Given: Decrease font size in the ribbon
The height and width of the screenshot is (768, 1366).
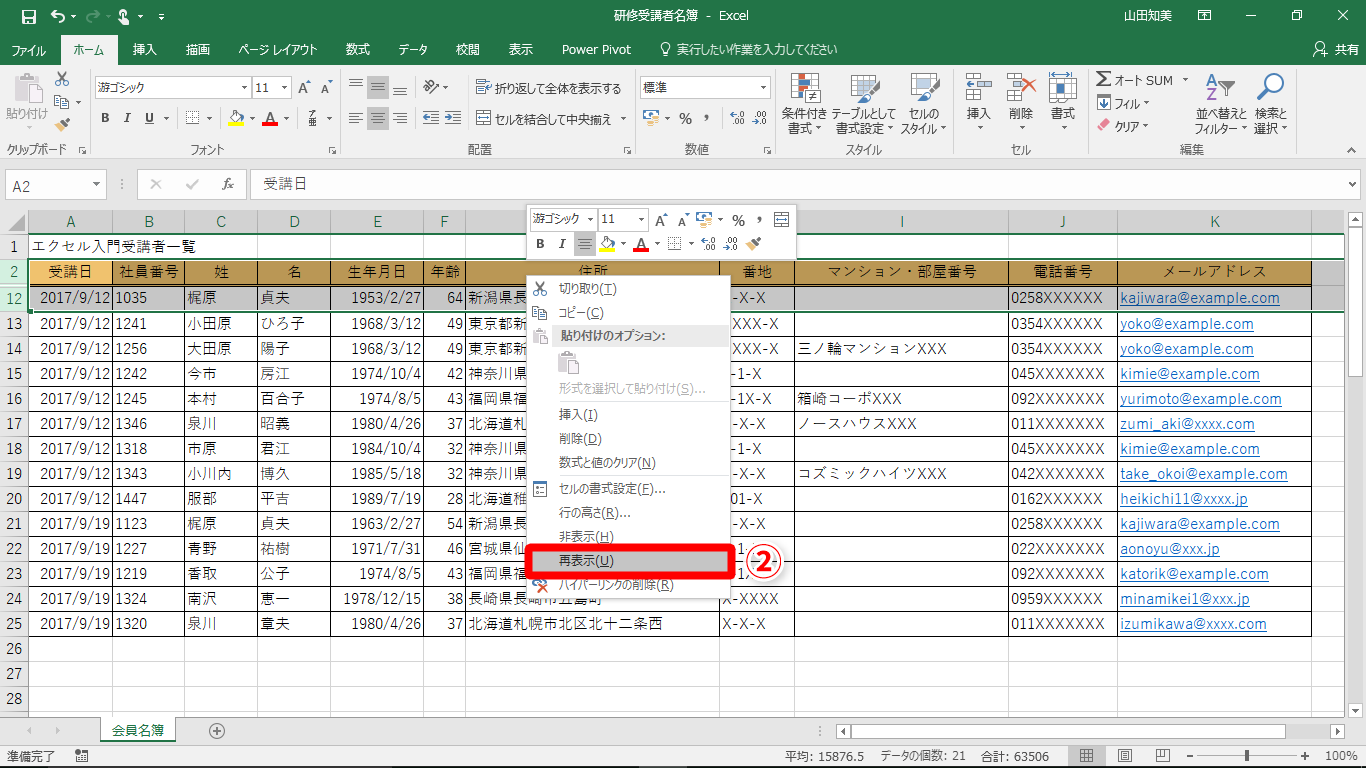Looking at the screenshot, I should click(x=327, y=88).
